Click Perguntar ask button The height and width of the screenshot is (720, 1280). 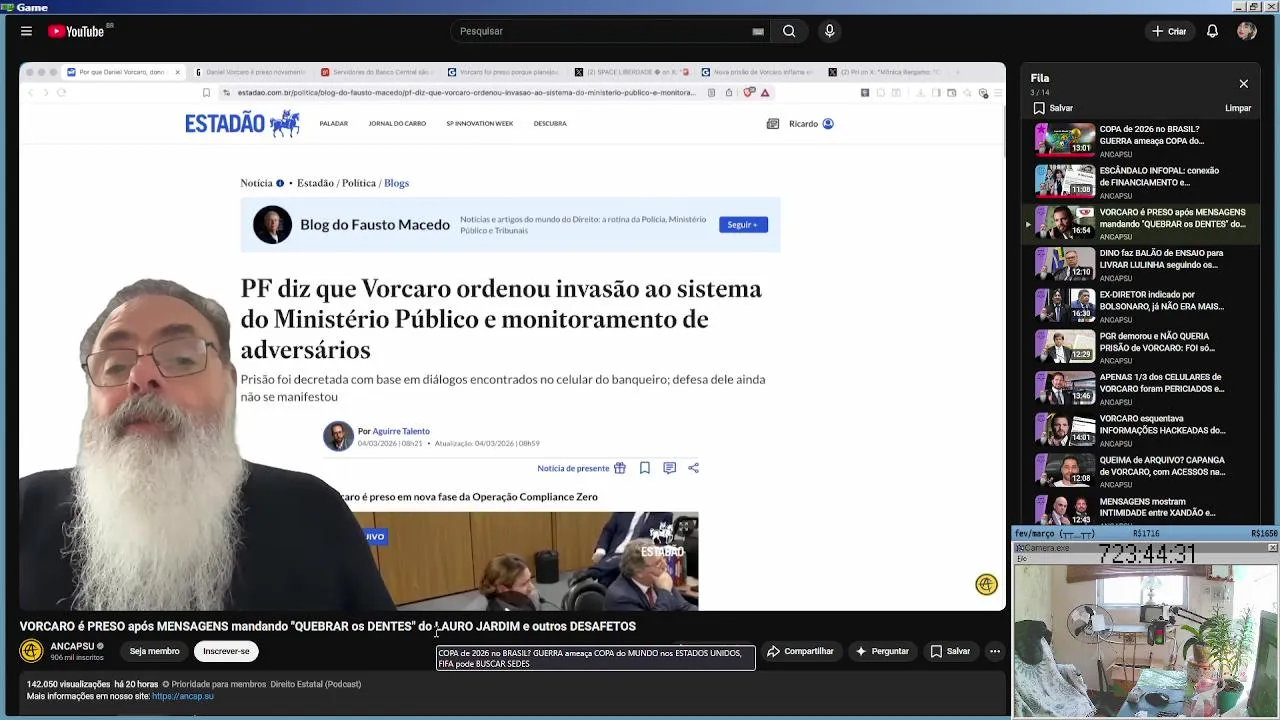click(882, 651)
